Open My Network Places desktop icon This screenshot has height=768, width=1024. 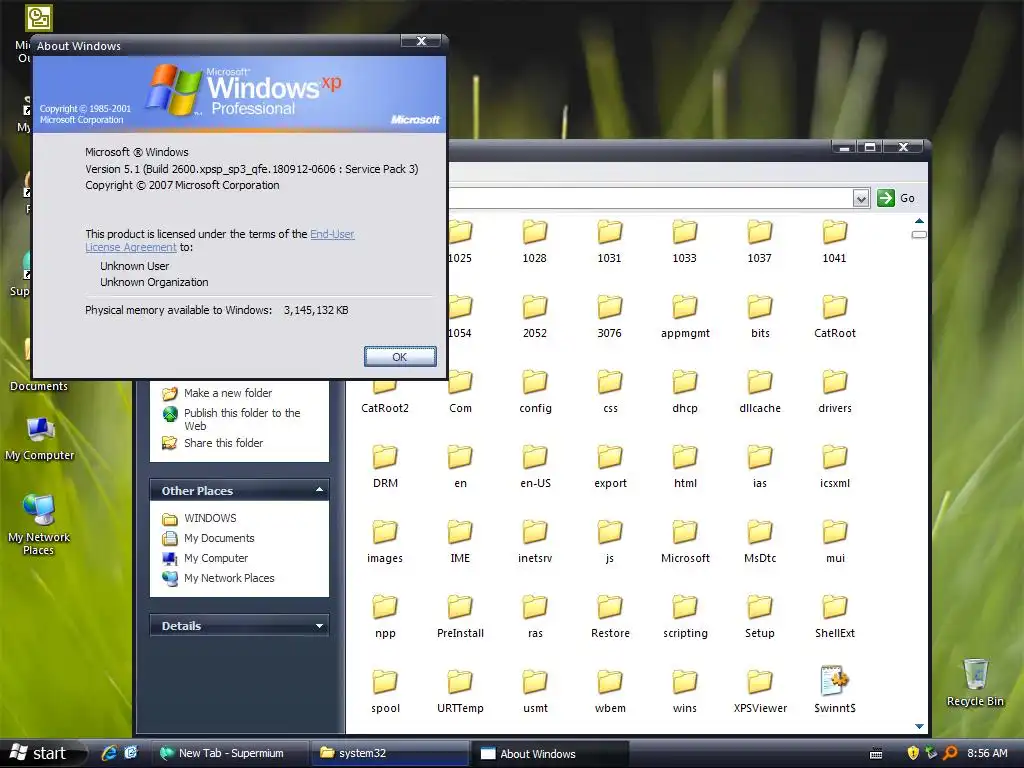click(x=39, y=525)
